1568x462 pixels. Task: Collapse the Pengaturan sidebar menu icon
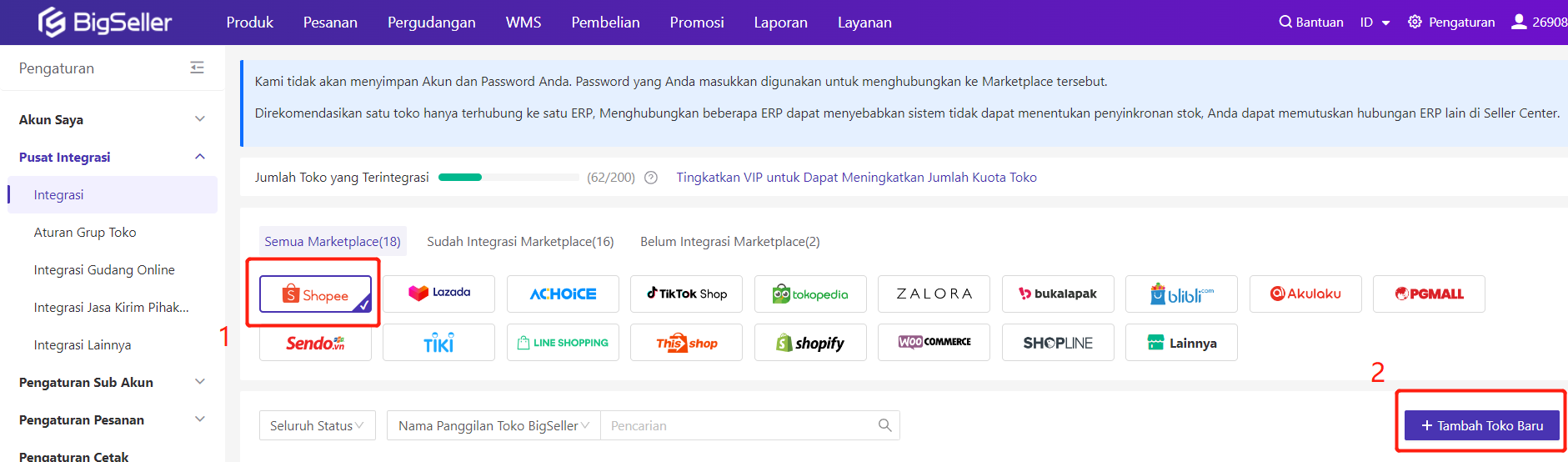point(197,68)
